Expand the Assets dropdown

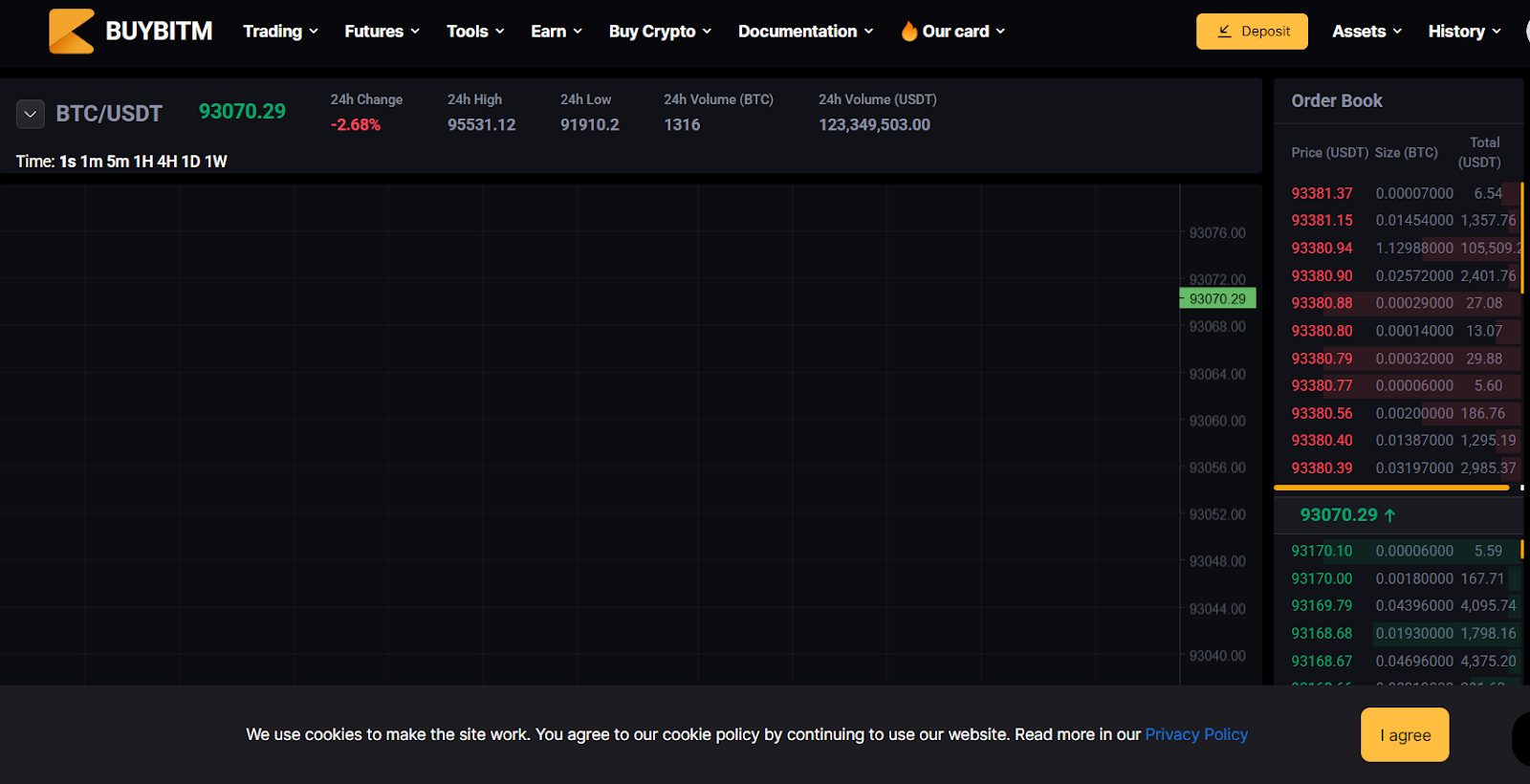1366,32
